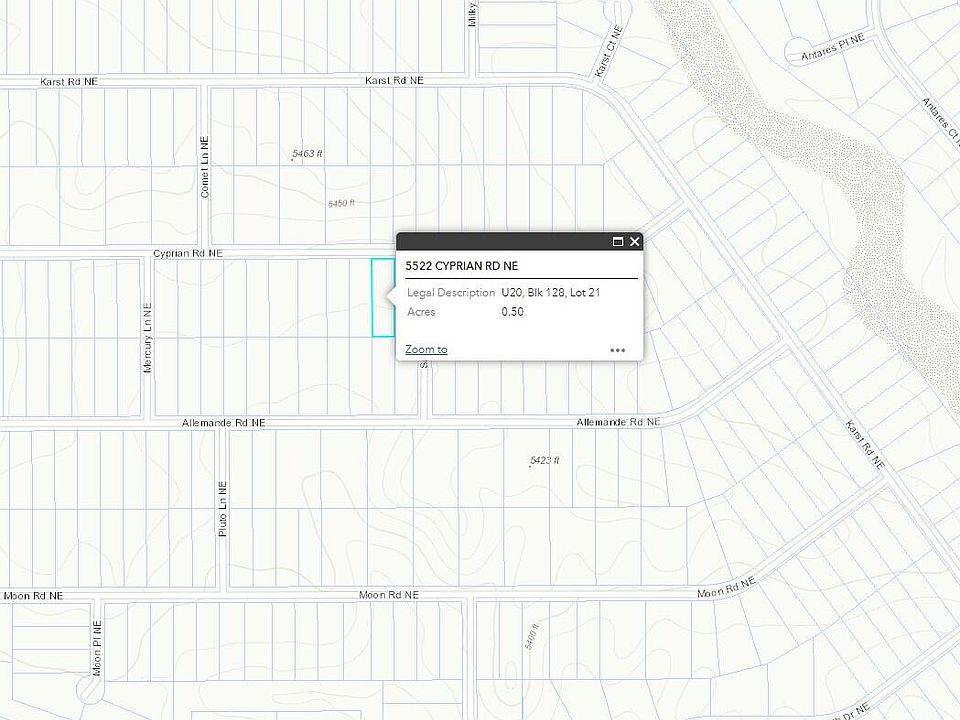Close the parcel info popup
Screen dimensions: 960x720
635,241
